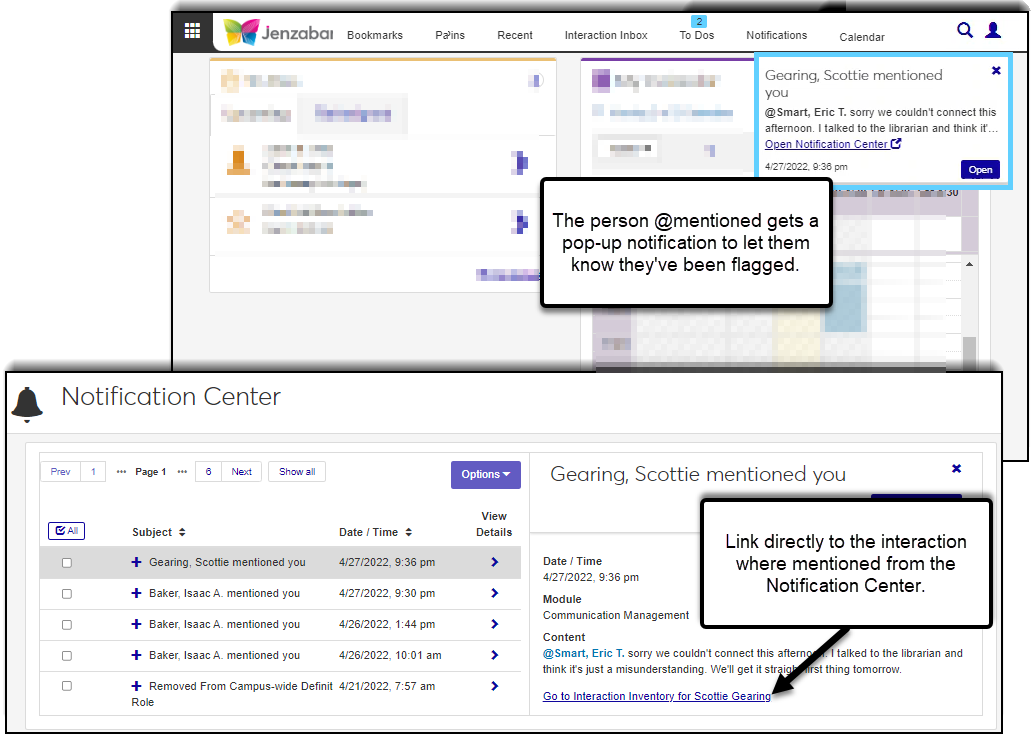
Task: Tick checkbox for Baker 9:30 pm notification
Action: [x=67, y=594]
